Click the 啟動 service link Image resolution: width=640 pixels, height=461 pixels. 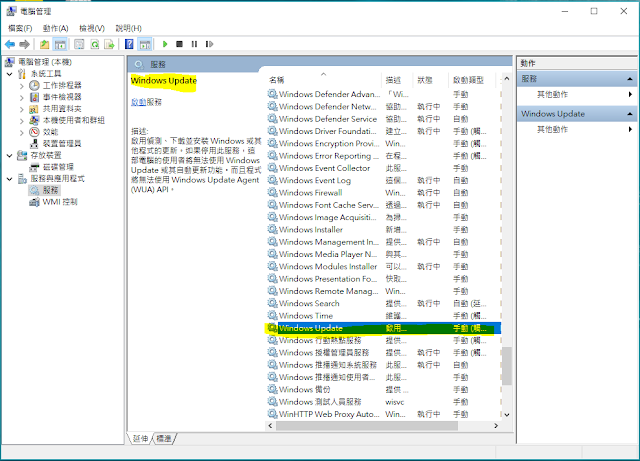point(138,102)
